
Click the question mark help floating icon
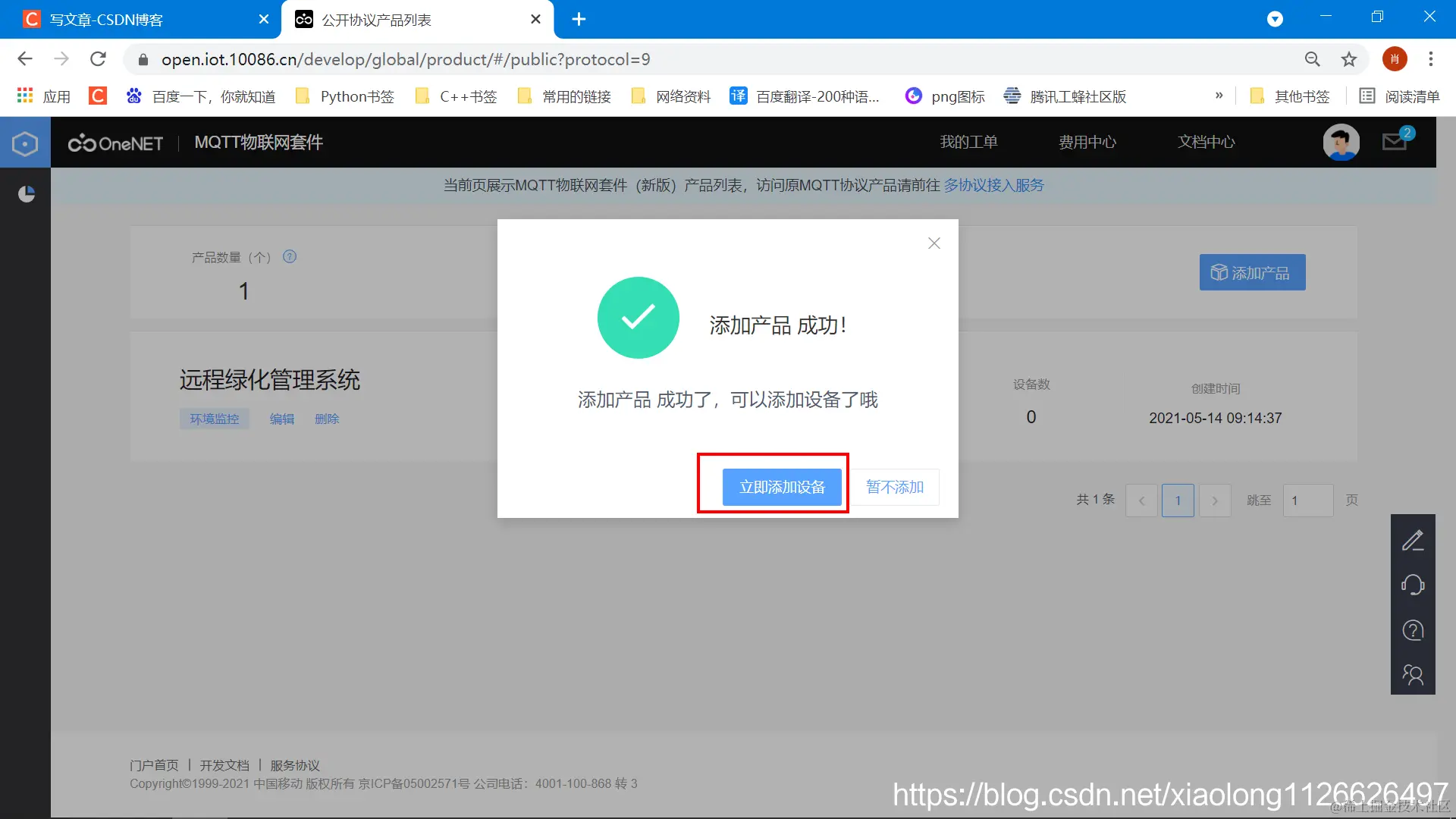(1412, 630)
